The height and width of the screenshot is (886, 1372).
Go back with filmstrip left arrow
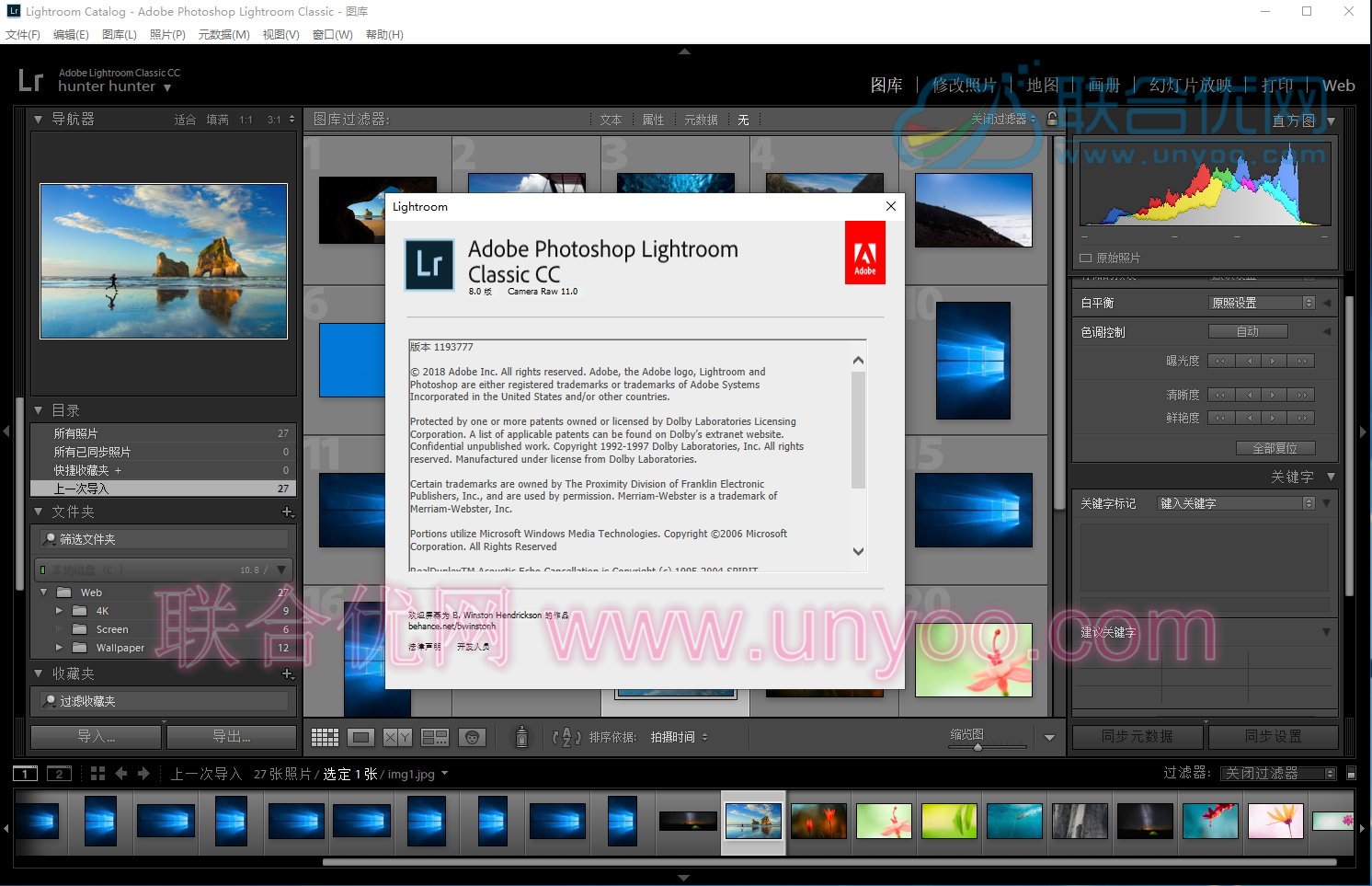click(120, 774)
